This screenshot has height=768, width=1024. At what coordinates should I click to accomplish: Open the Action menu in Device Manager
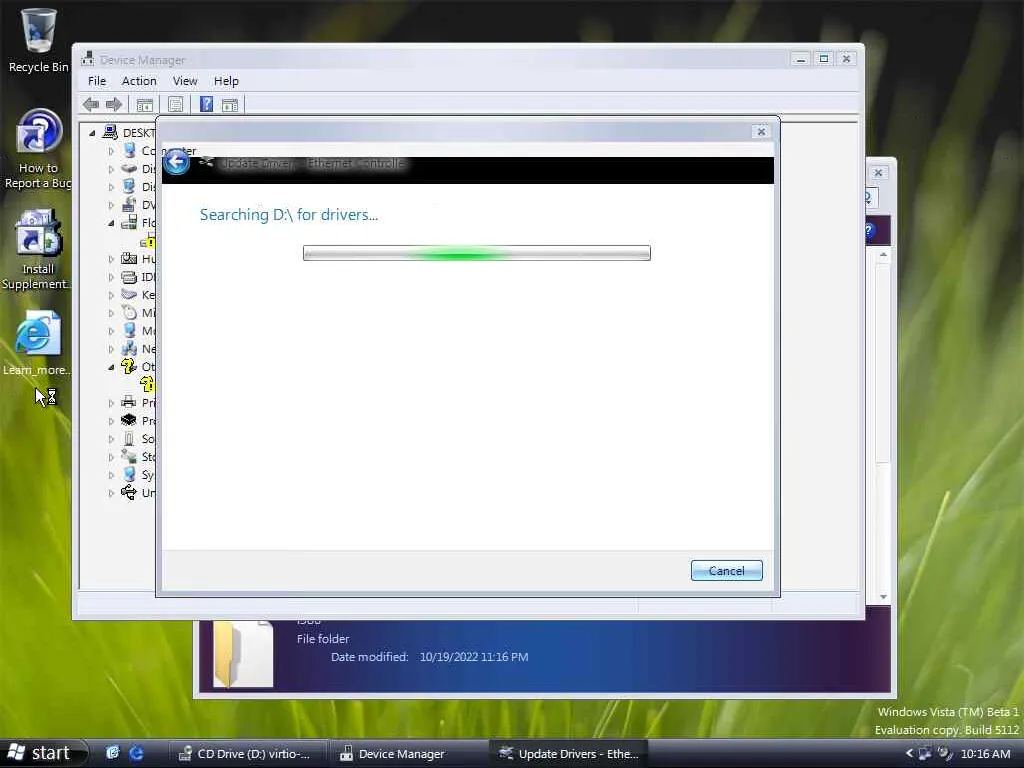139,81
